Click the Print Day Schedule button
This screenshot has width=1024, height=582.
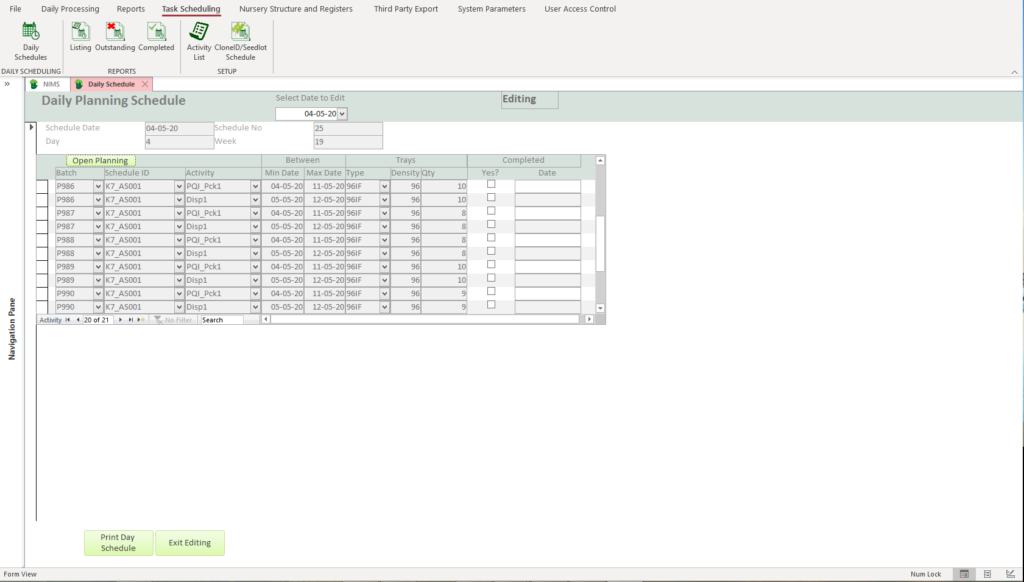click(x=118, y=542)
